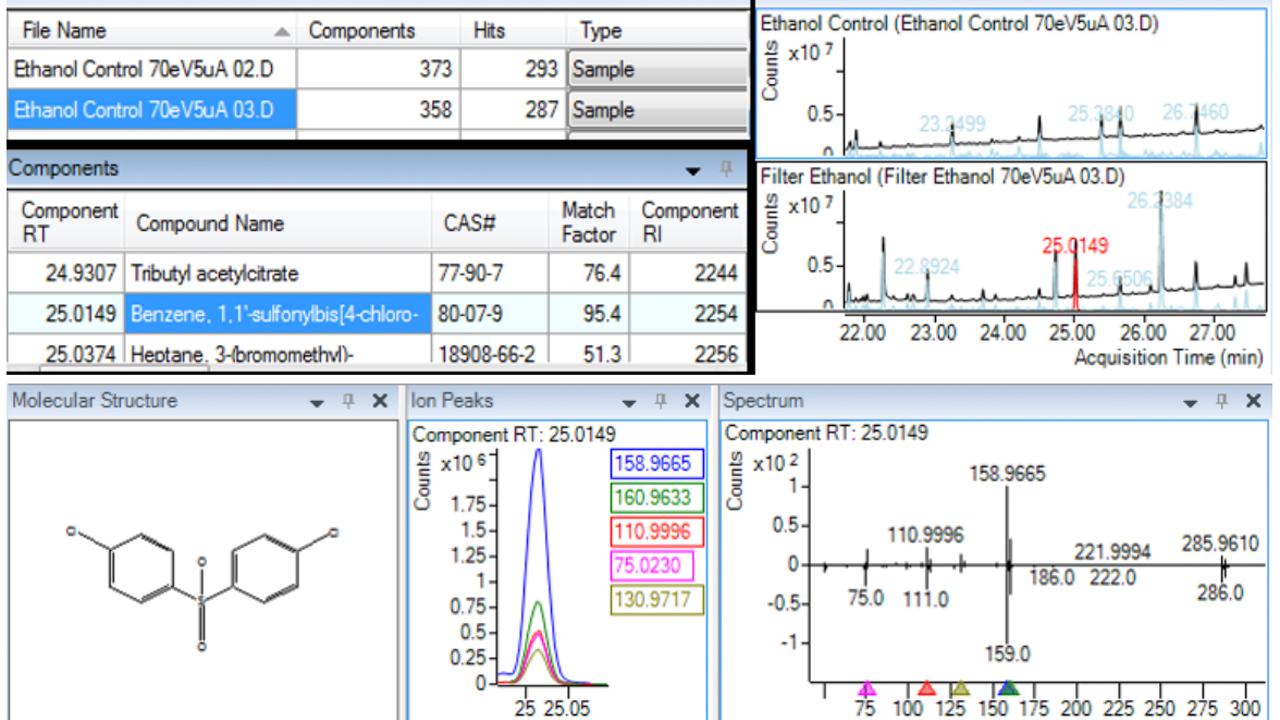The width and height of the screenshot is (1280, 720).
Task: Pin the Ion Peaks panel
Action: tap(661, 400)
